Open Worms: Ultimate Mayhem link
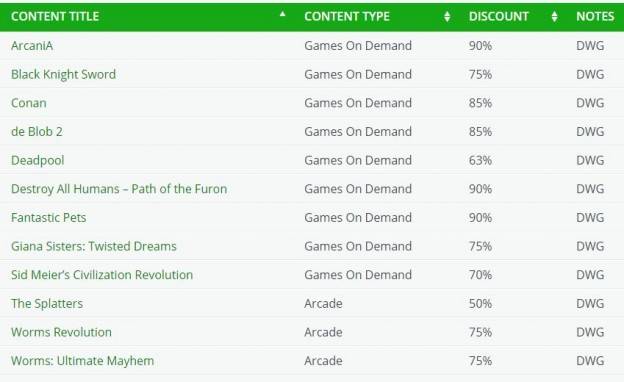Viewport: 624px width, 382px height. 82,361
